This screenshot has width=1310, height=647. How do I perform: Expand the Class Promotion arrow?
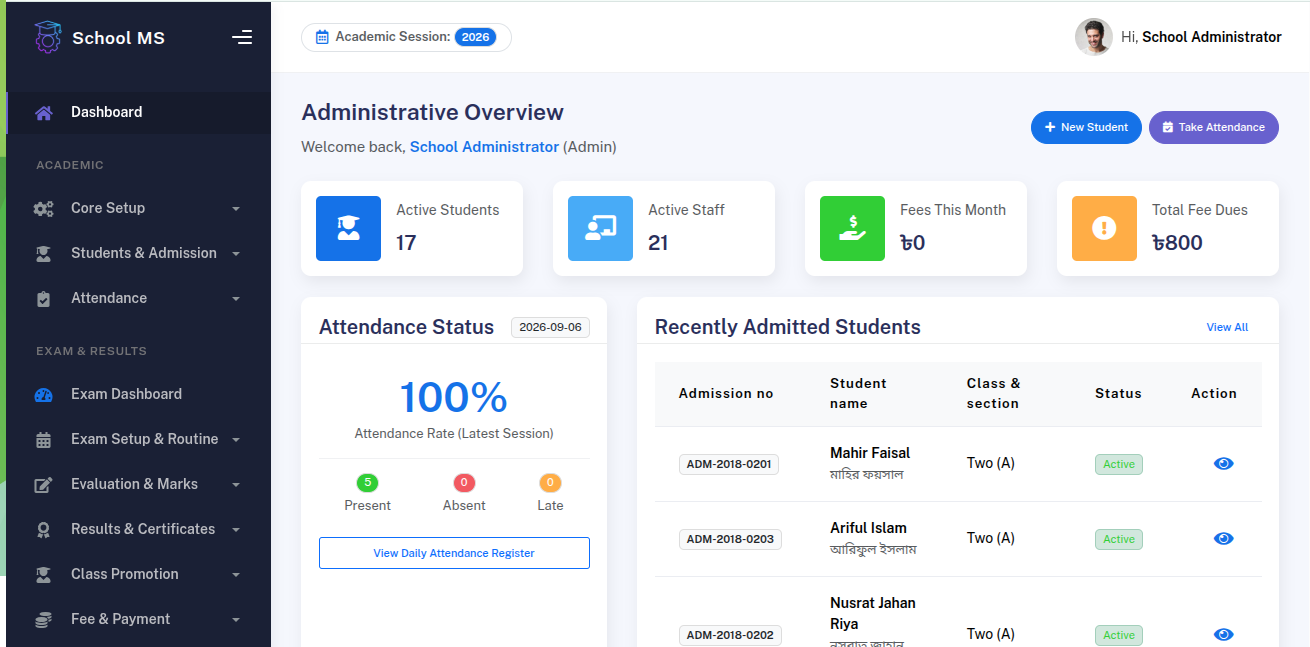(x=236, y=575)
